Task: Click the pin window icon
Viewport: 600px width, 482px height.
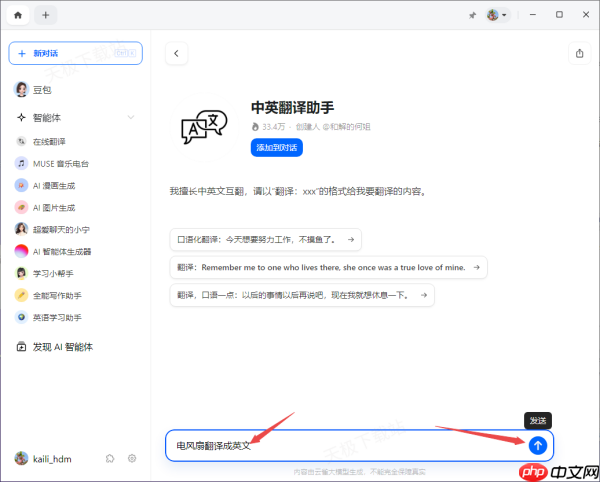Action: (x=473, y=15)
